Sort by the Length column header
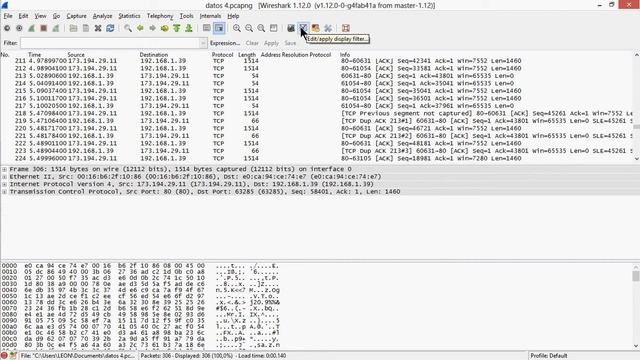 click(x=247, y=54)
